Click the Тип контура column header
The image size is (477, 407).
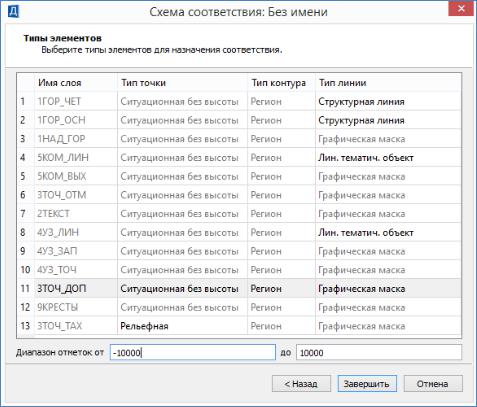pyautogui.click(x=281, y=83)
